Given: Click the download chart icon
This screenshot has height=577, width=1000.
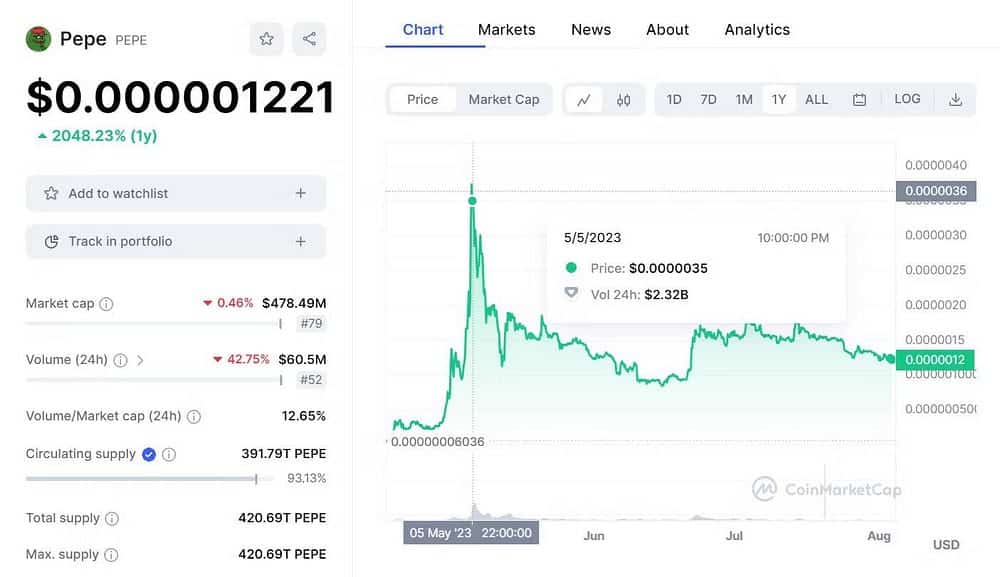Looking at the screenshot, I should pyautogui.click(x=955, y=99).
